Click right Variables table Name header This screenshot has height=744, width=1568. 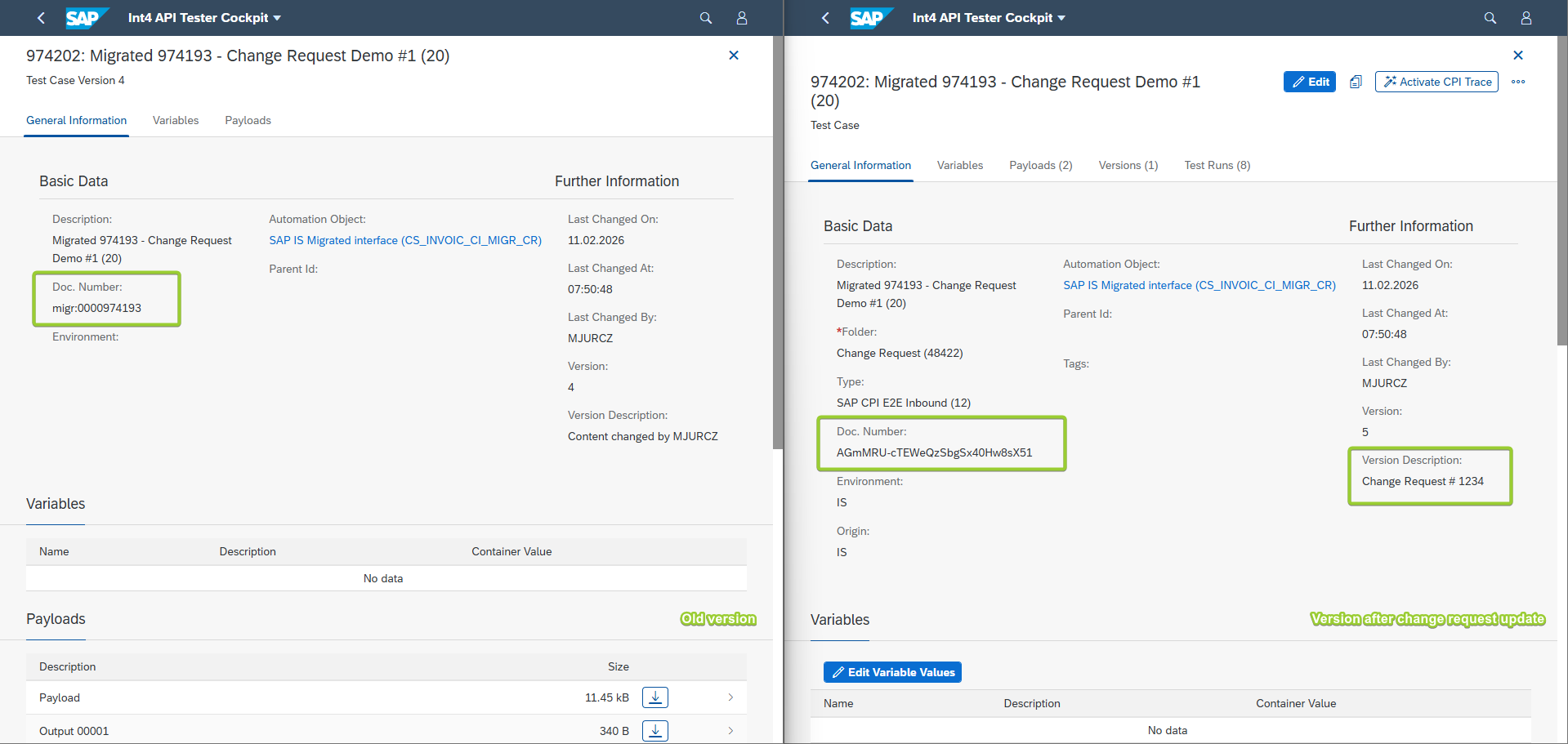point(838,703)
